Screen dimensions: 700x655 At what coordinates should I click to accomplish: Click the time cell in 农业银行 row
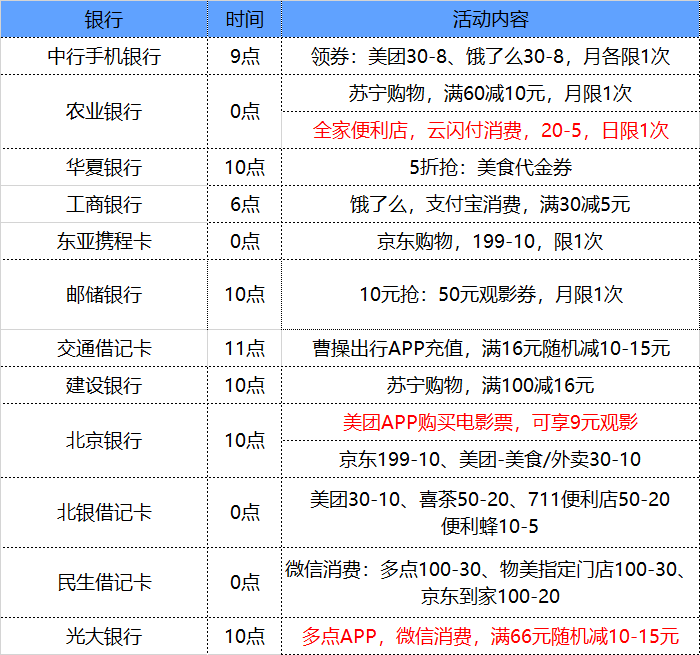pos(245,112)
